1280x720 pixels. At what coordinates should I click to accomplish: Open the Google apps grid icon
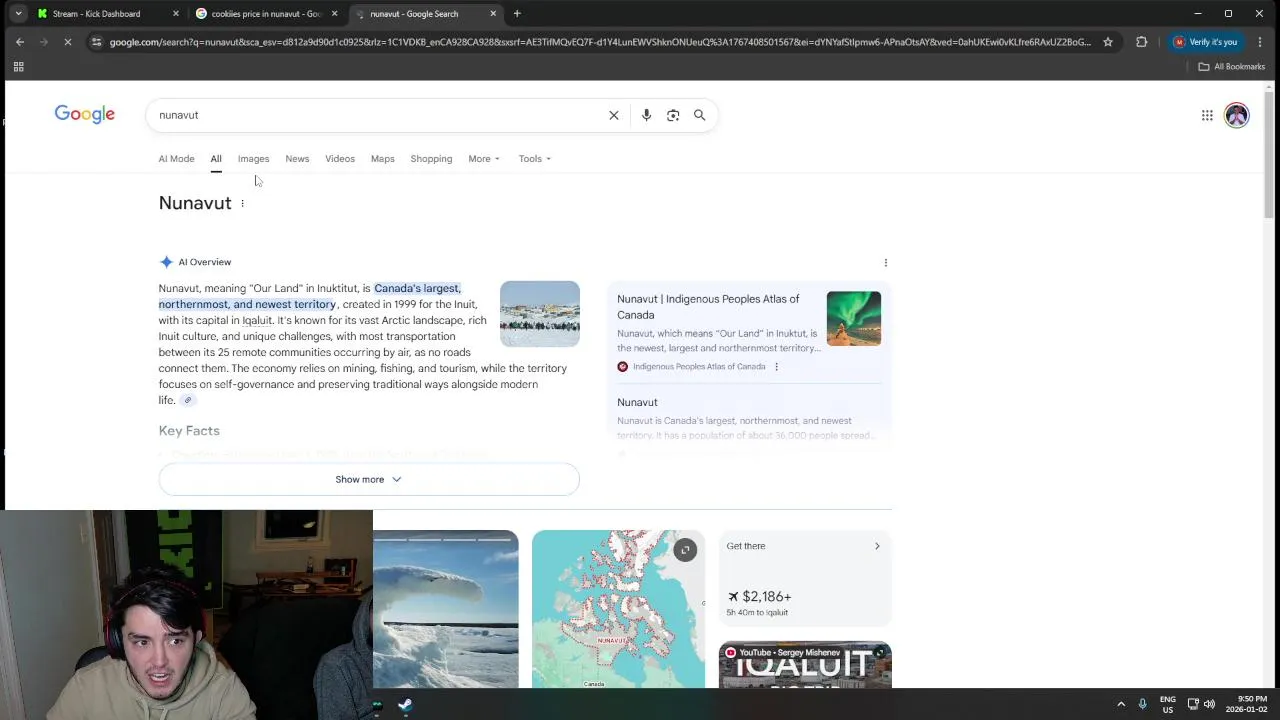(x=1207, y=115)
